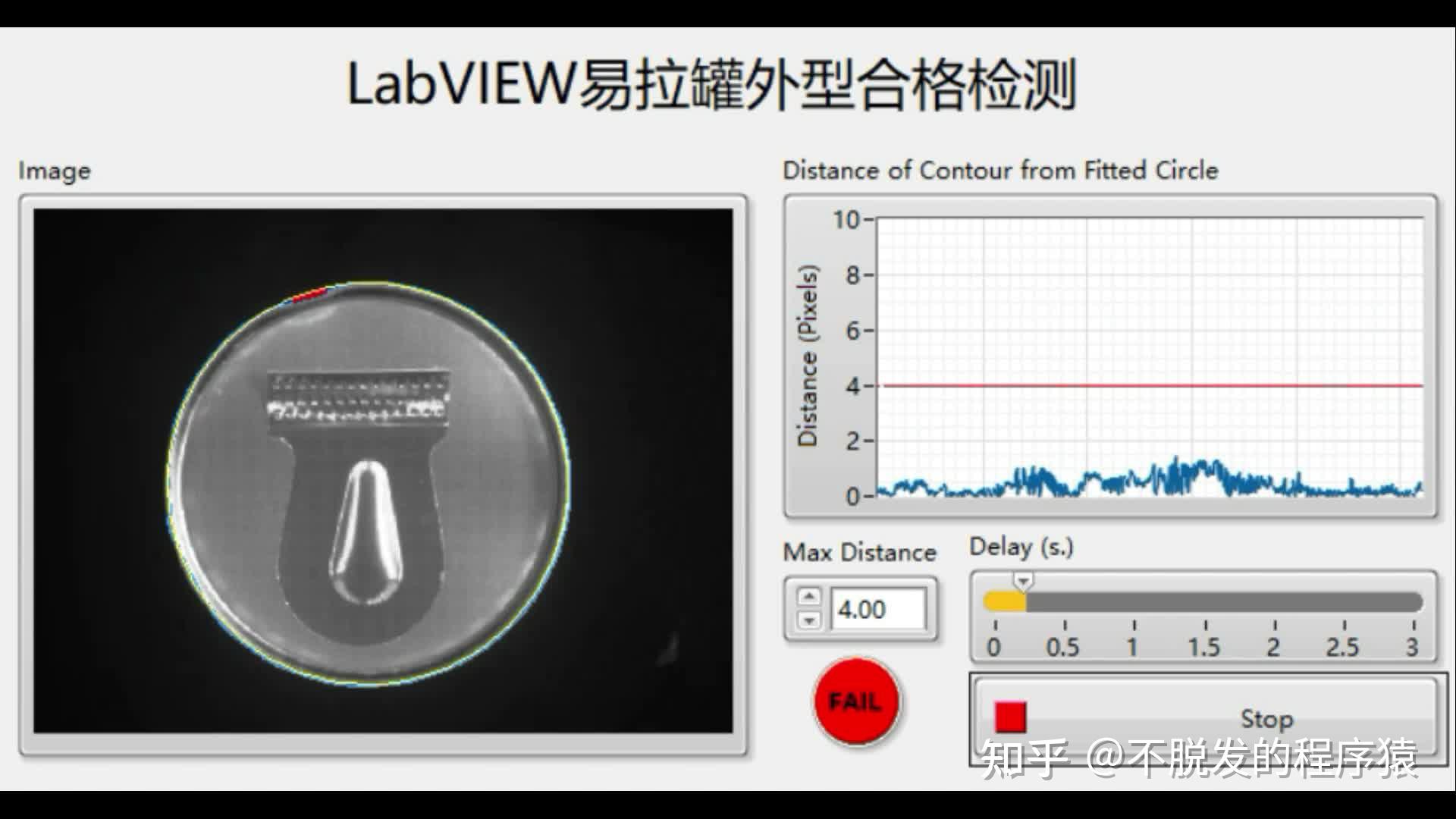
Task: Click the Image panel label
Action: click(x=55, y=171)
